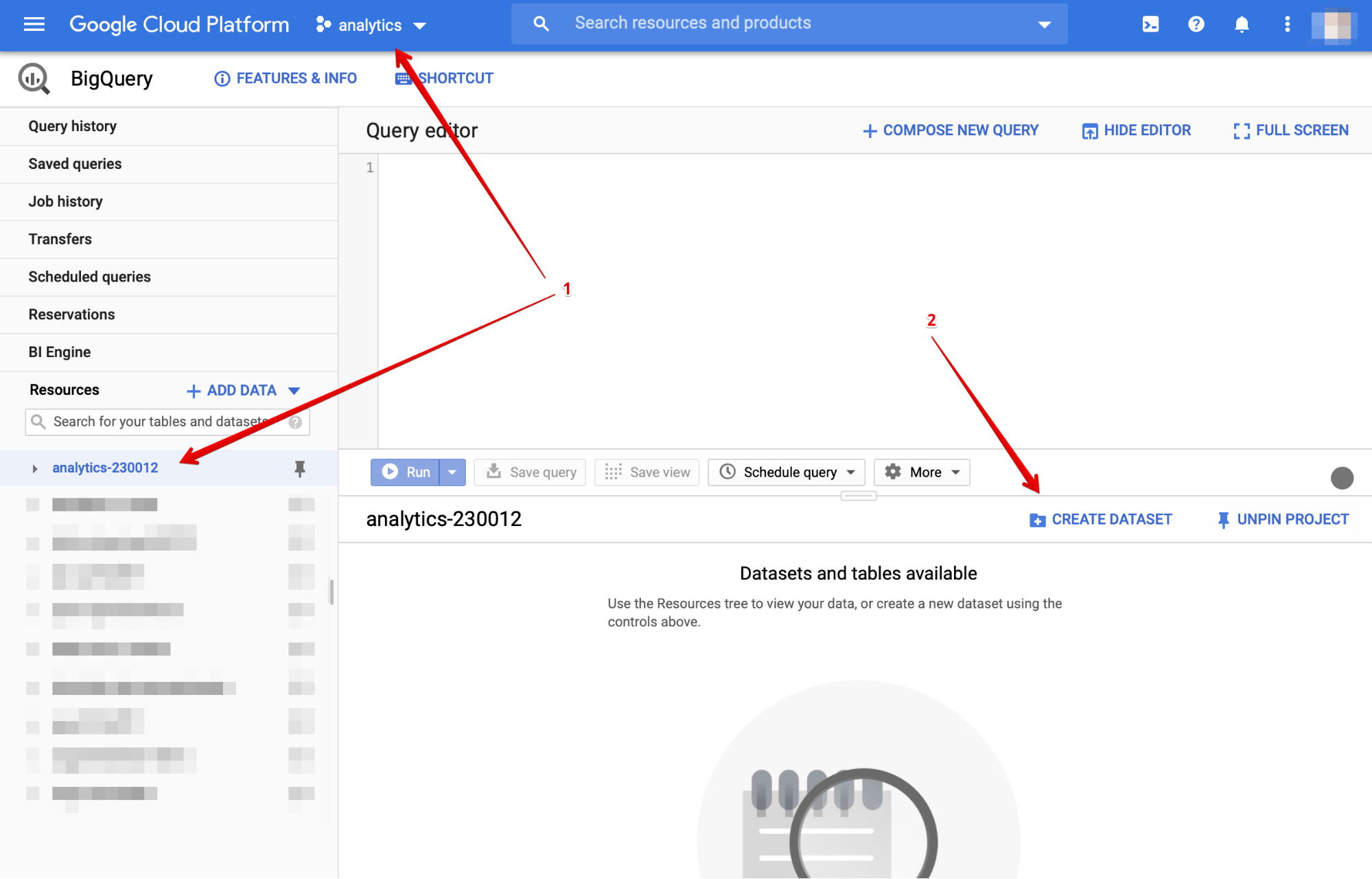Image resolution: width=1372 pixels, height=879 pixels.
Task: Click ADD DATA button
Action: pyautogui.click(x=232, y=391)
